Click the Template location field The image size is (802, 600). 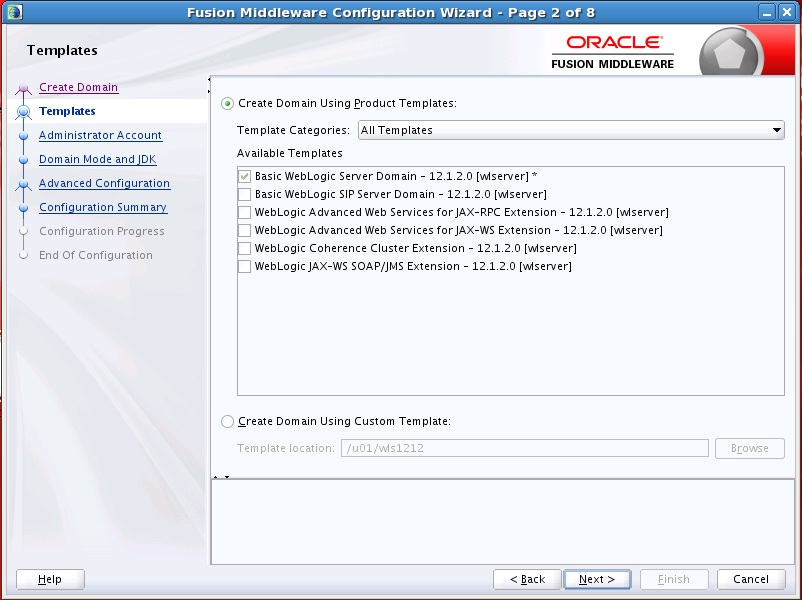524,448
